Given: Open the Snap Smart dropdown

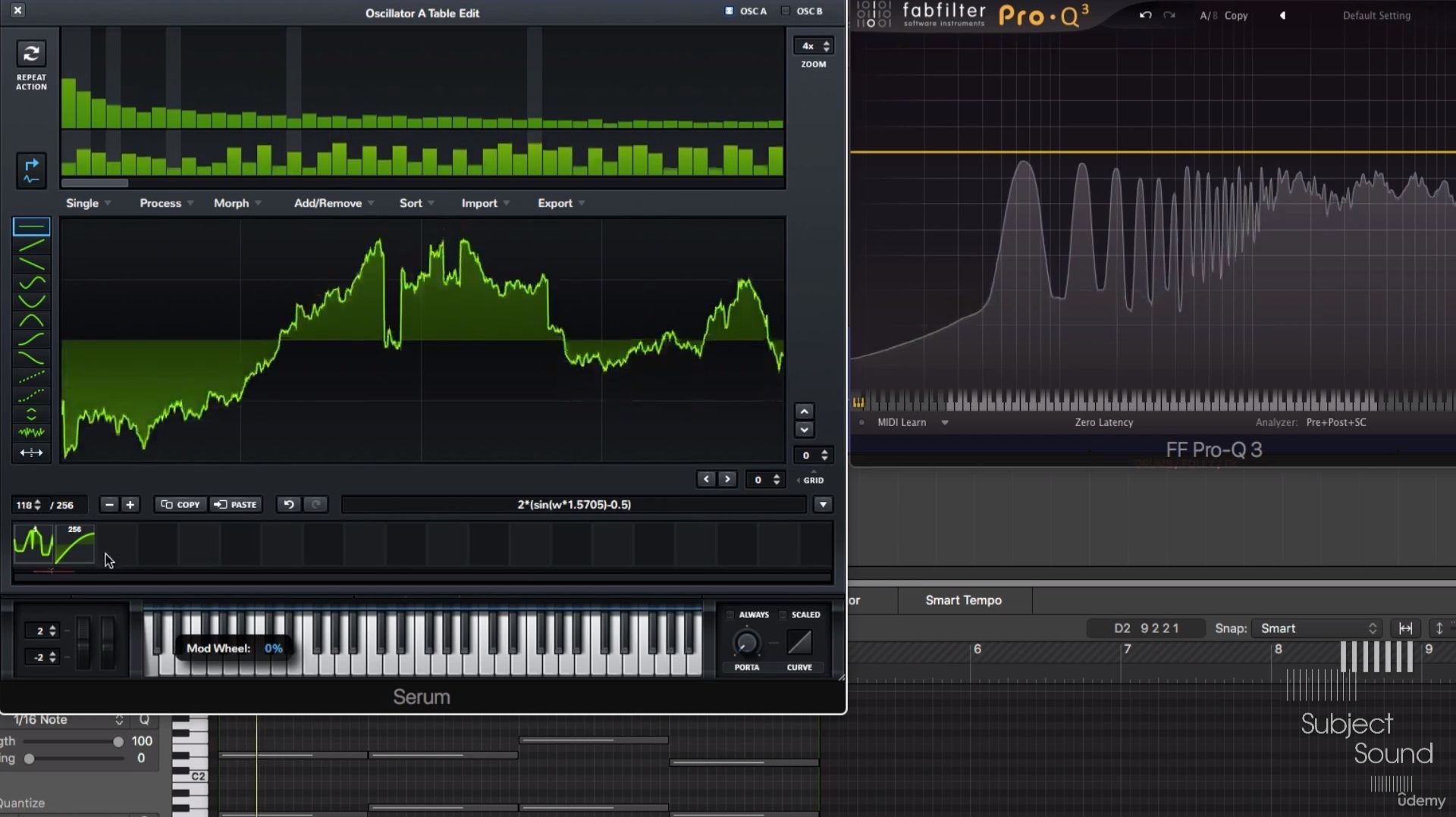Looking at the screenshot, I should pyautogui.click(x=1318, y=628).
